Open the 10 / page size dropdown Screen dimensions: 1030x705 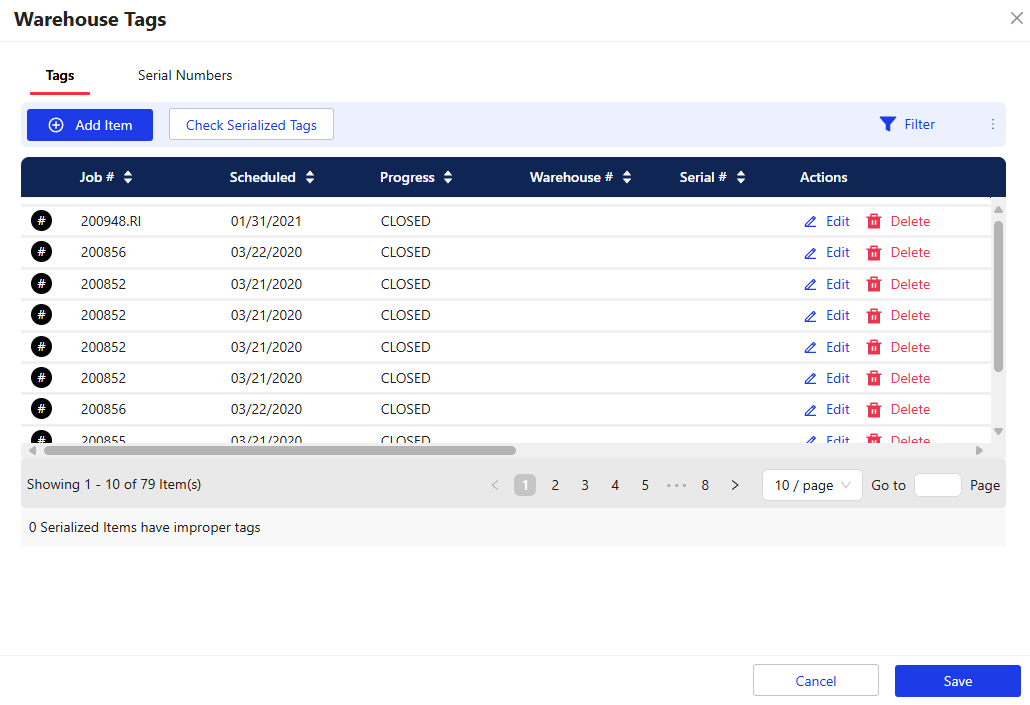point(812,485)
